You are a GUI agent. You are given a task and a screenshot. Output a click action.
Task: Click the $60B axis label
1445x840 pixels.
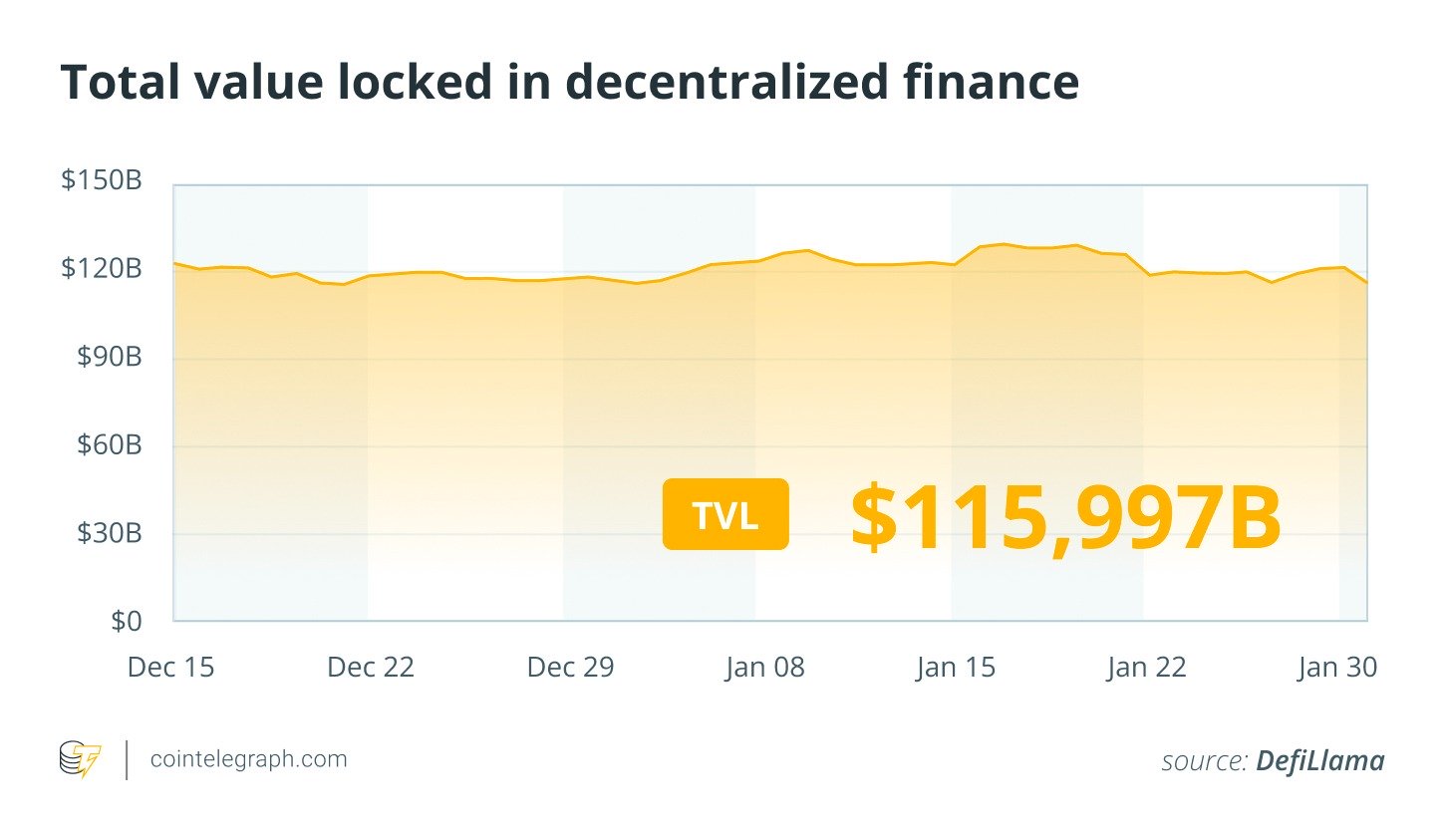coord(110,444)
